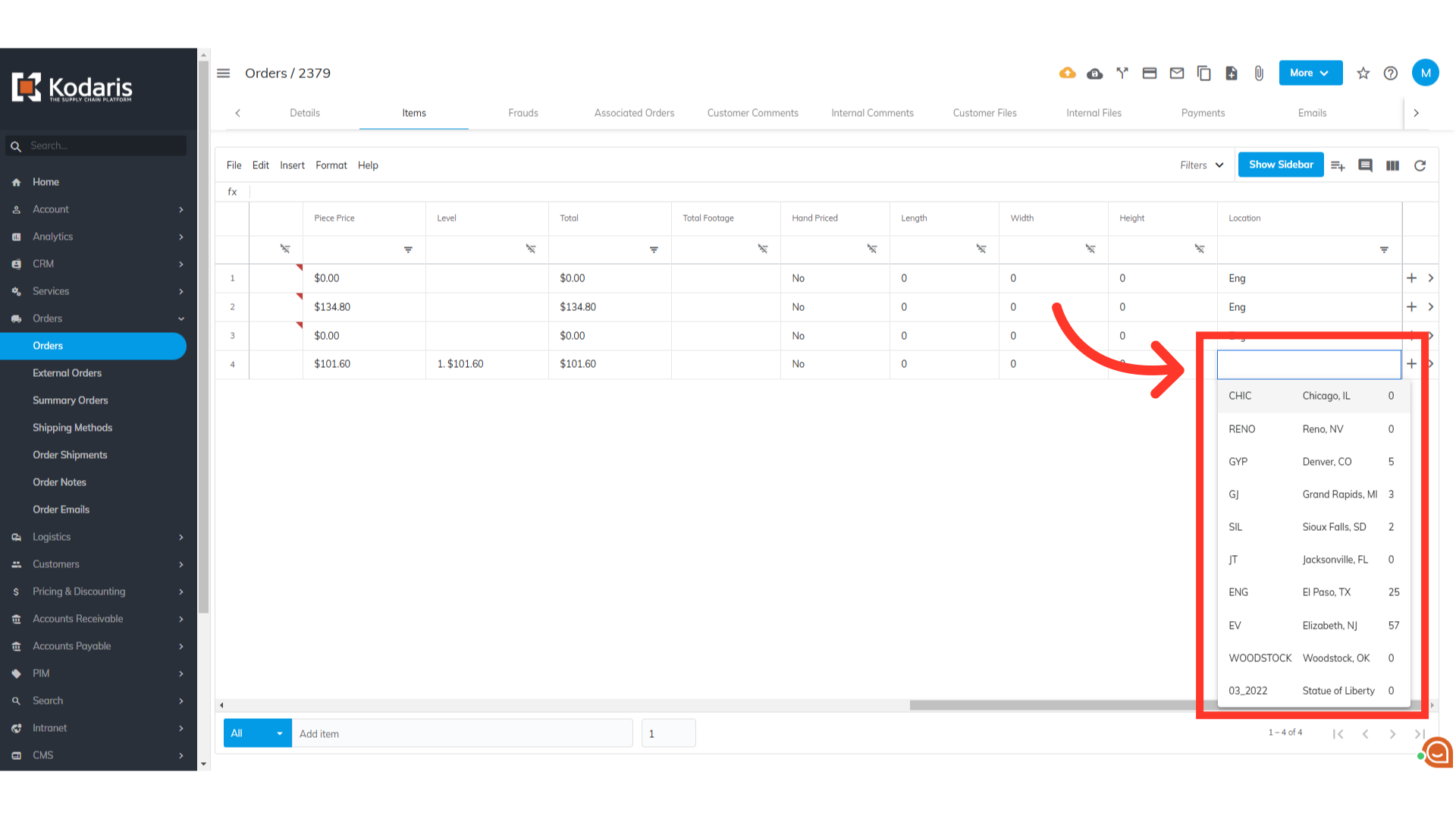Click the orange cloud upload icon
This screenshot has width=1456, height=819.
point(1067,73)
